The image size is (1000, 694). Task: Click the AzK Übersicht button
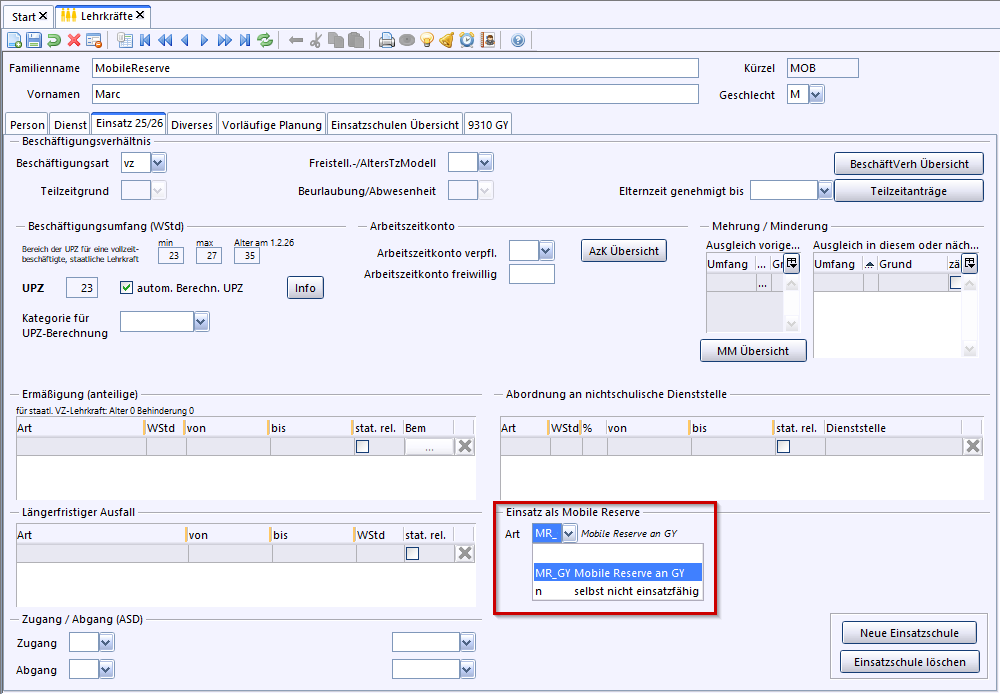tap(624, 251)
